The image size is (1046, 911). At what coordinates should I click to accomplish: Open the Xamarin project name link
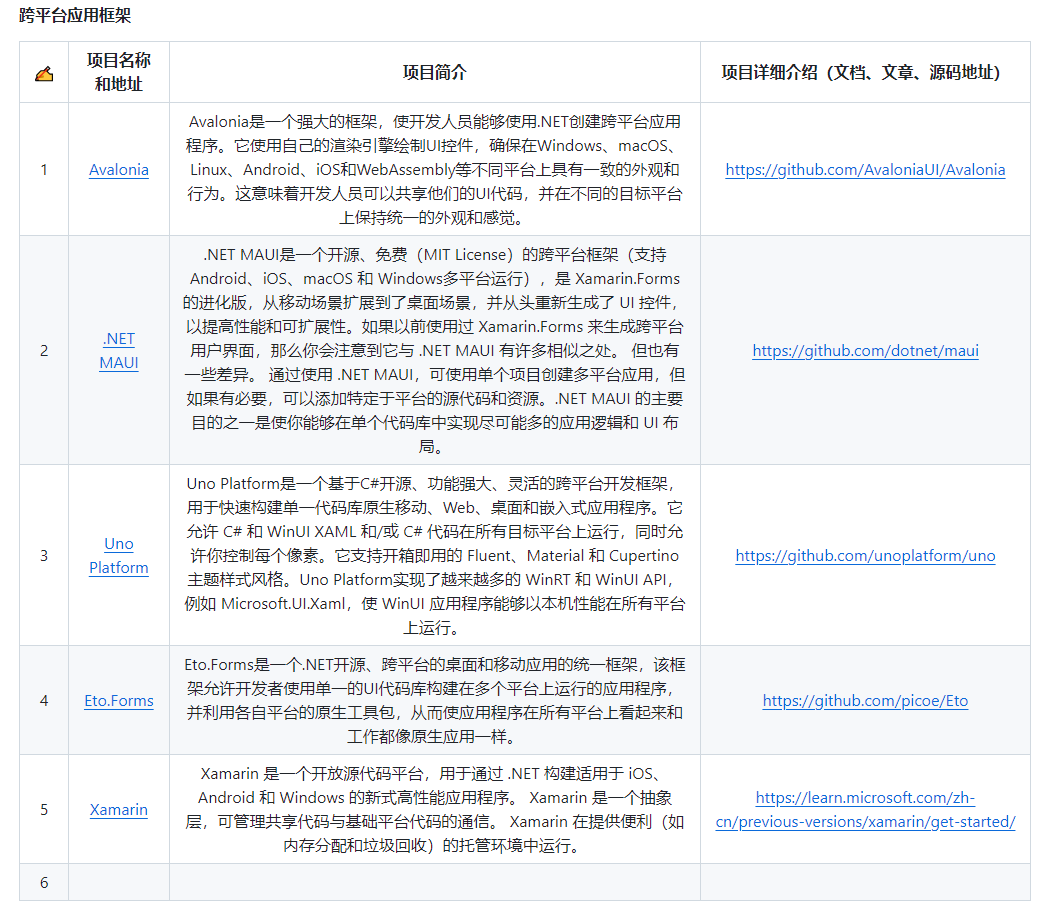119,809
